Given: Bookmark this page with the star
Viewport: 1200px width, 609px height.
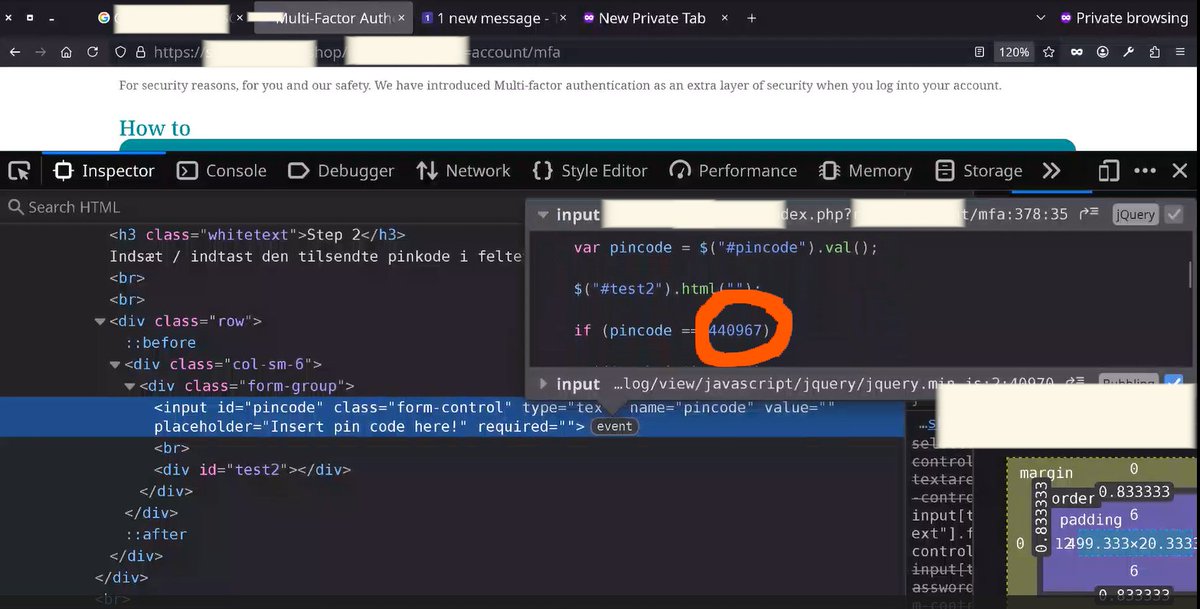Looking at the screenshot, I should pyautogui.click(x=1049, y=52).
